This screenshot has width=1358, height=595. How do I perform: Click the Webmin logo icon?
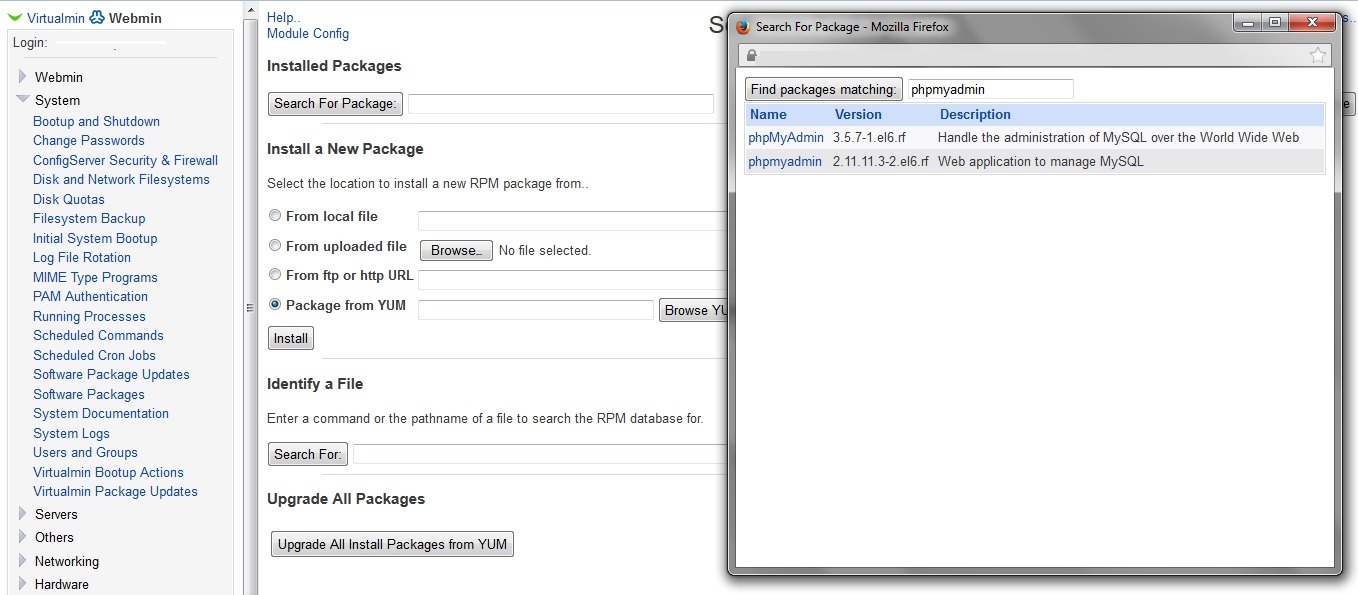(96, 18)
